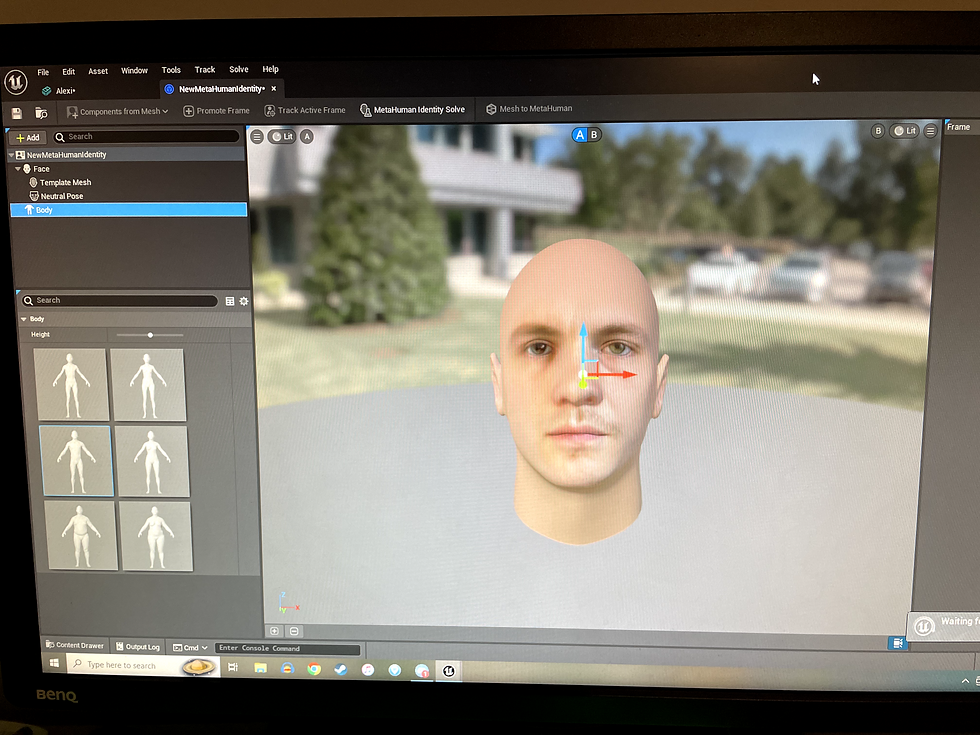This screenshot has height=735, width=980.
Task: Focus the identity tree Search field
Action: [146, 136]
